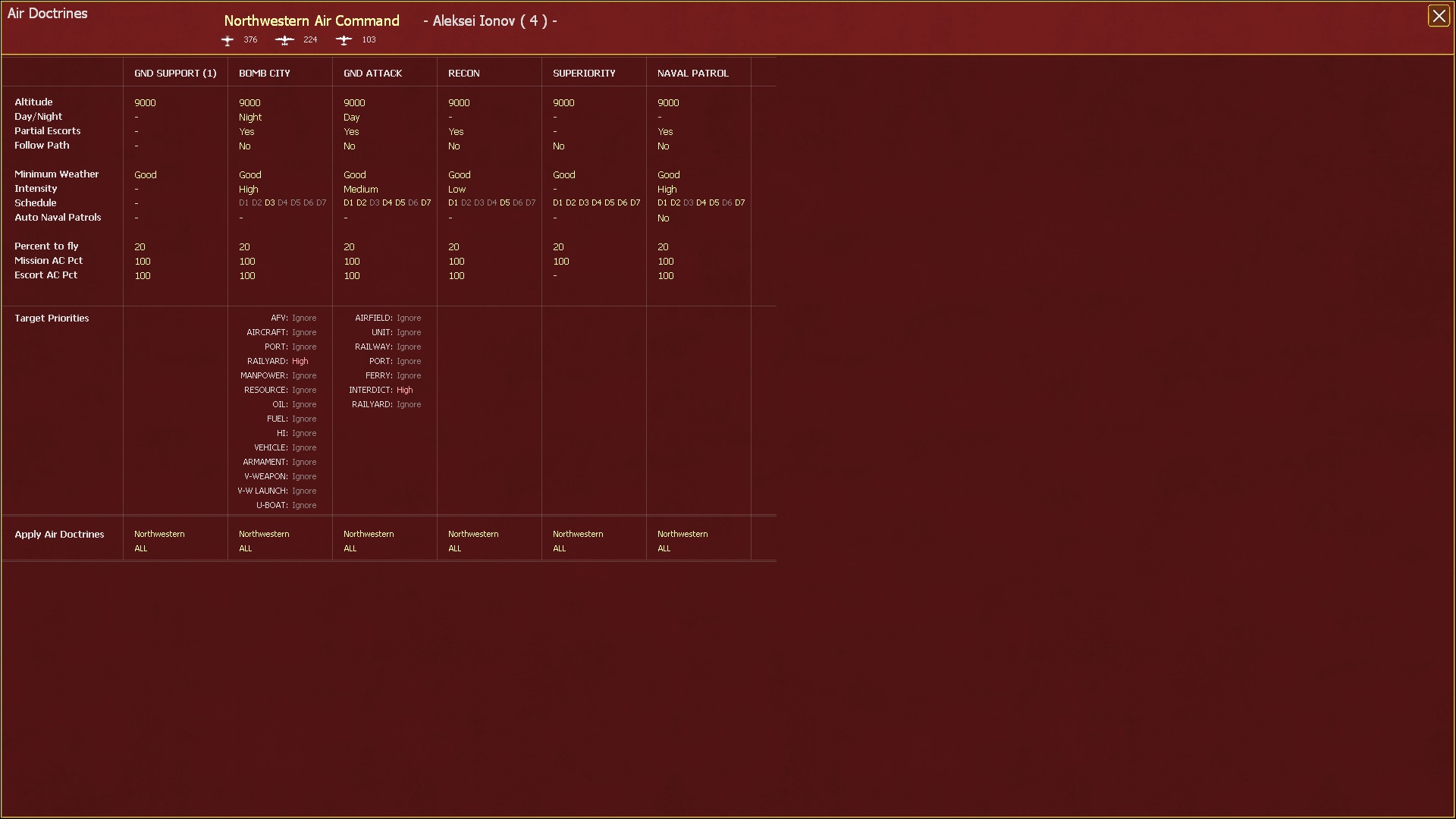Change Intensity from Low for Recon
Image resolution: width=1456 pixels, height=819 pixels.
click(x=458, y=189)
